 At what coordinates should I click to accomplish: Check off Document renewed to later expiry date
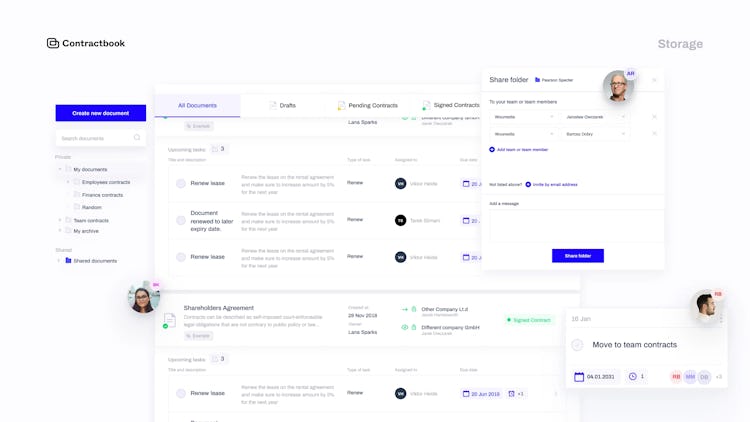[181, 220]
